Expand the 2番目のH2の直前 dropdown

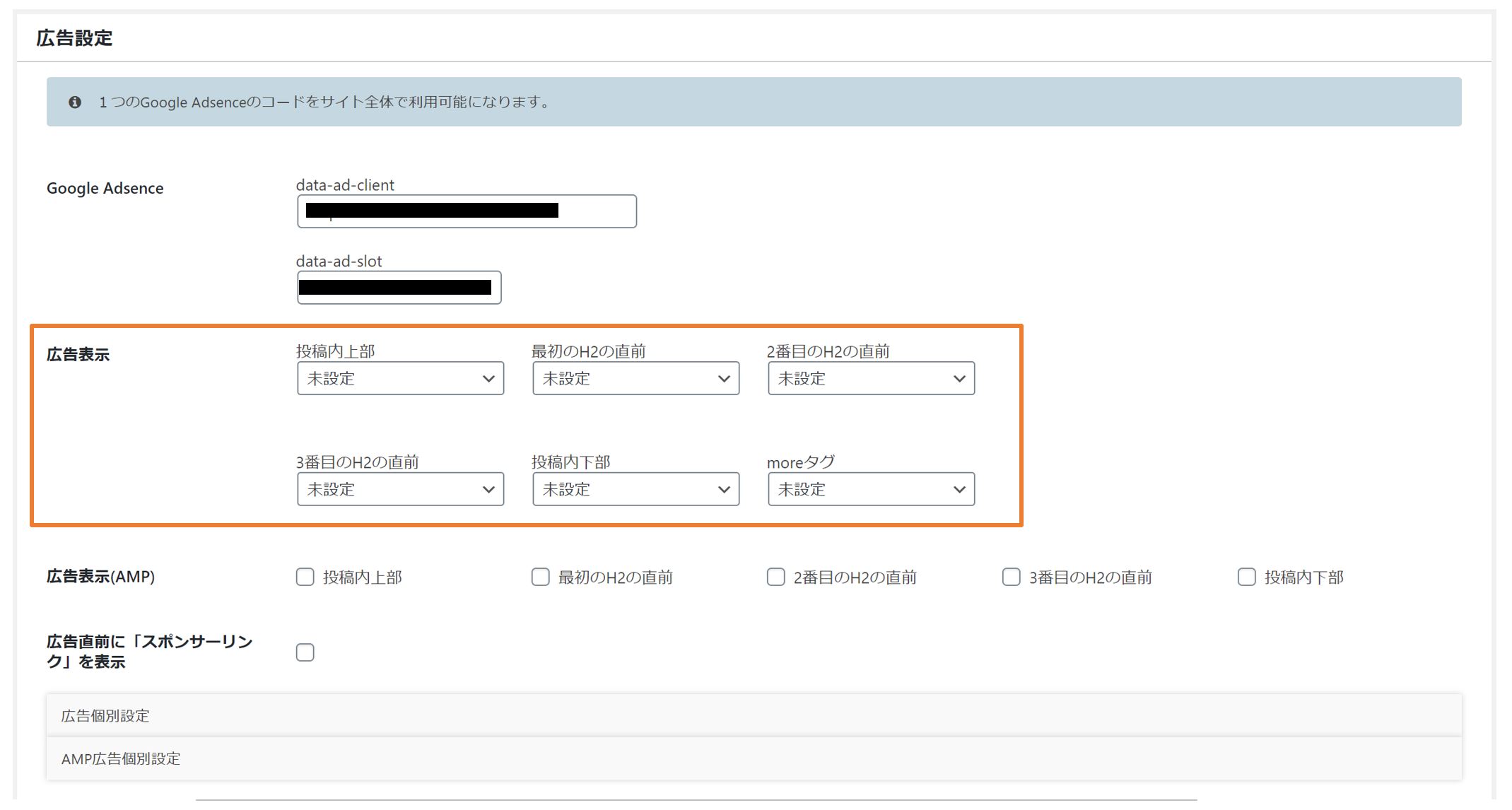871,378
